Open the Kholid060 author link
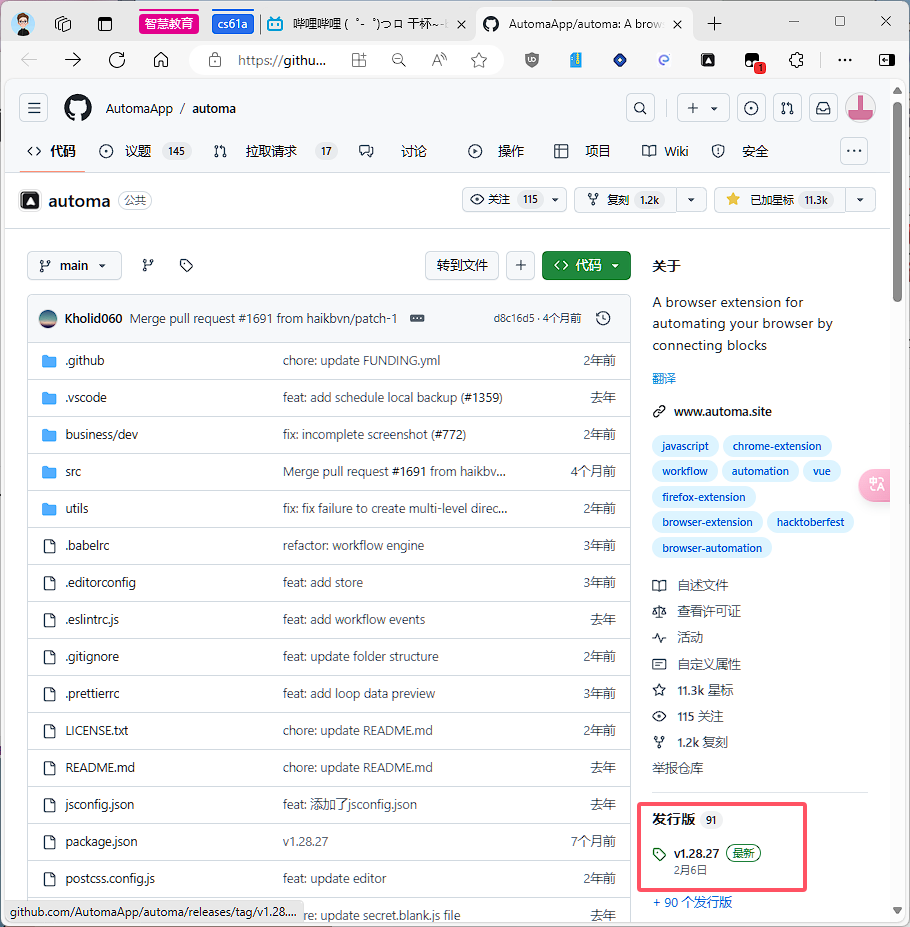Screen dimensions: 910x927 tap(93, 319)
